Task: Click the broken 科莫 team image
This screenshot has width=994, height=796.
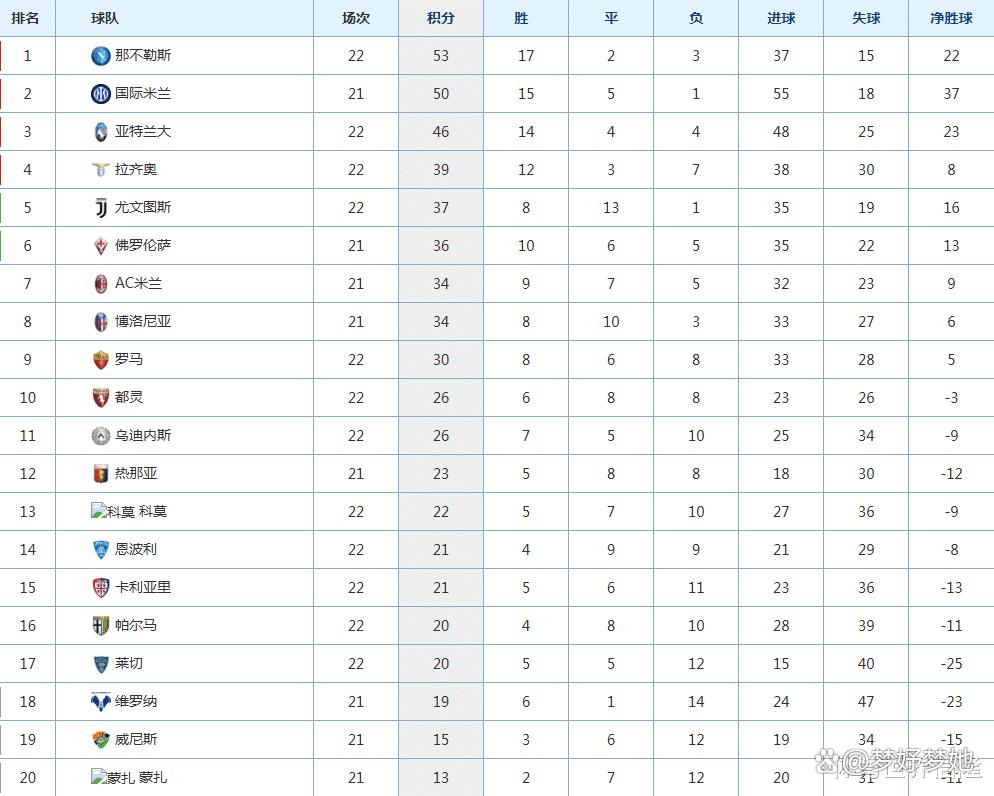Action: pyautogui.click(x=113, y=511)
